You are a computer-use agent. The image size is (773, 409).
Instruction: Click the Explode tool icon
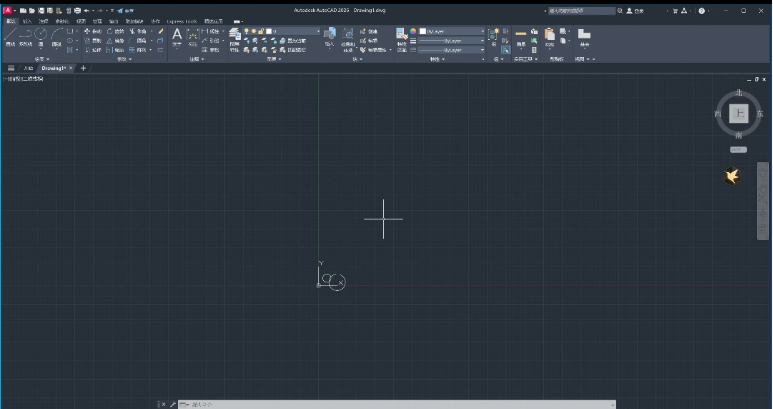click(x=160, y=40)
